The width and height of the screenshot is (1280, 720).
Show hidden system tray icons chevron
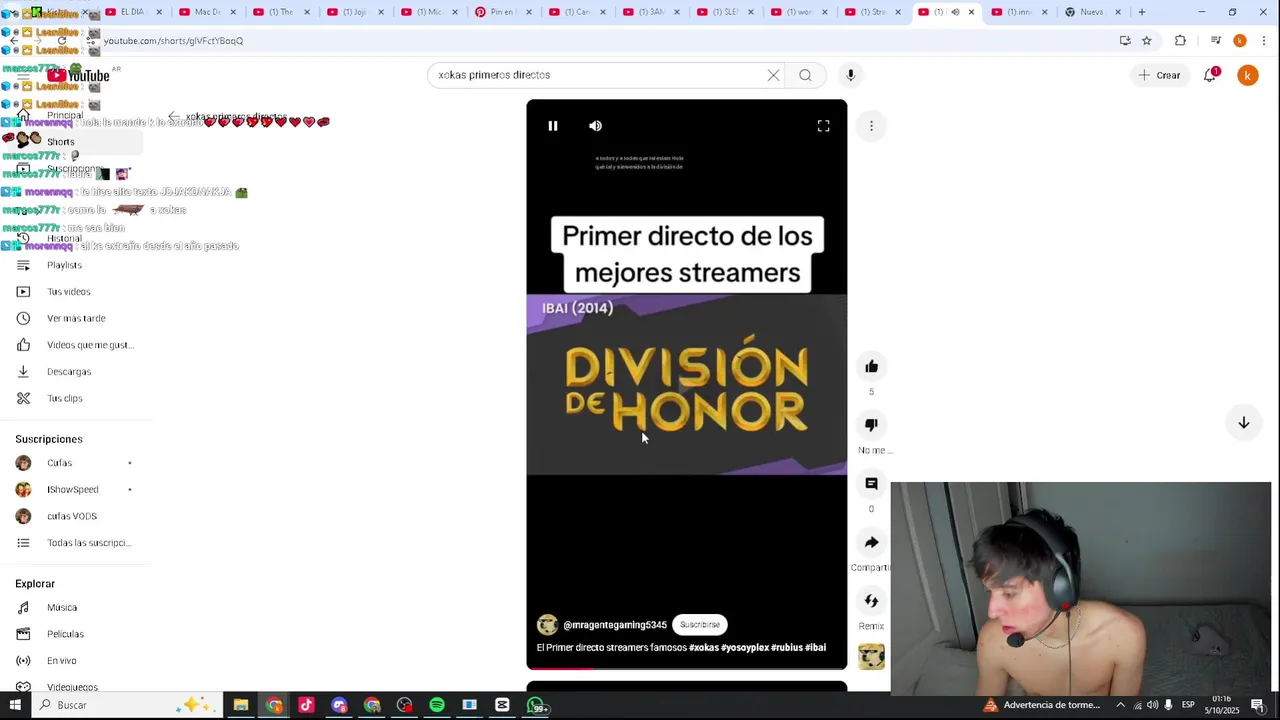coord(1120,705)
